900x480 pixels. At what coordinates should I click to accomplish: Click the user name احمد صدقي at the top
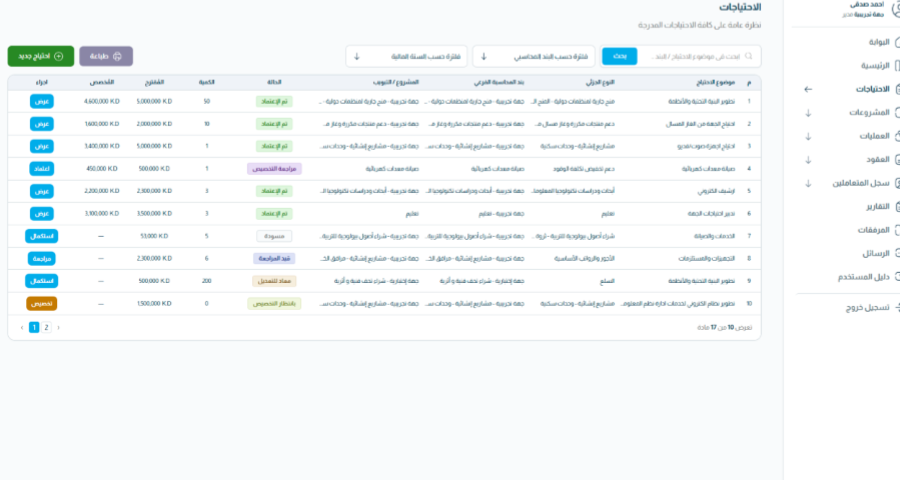pyautogui.click(x=867, y=5)
